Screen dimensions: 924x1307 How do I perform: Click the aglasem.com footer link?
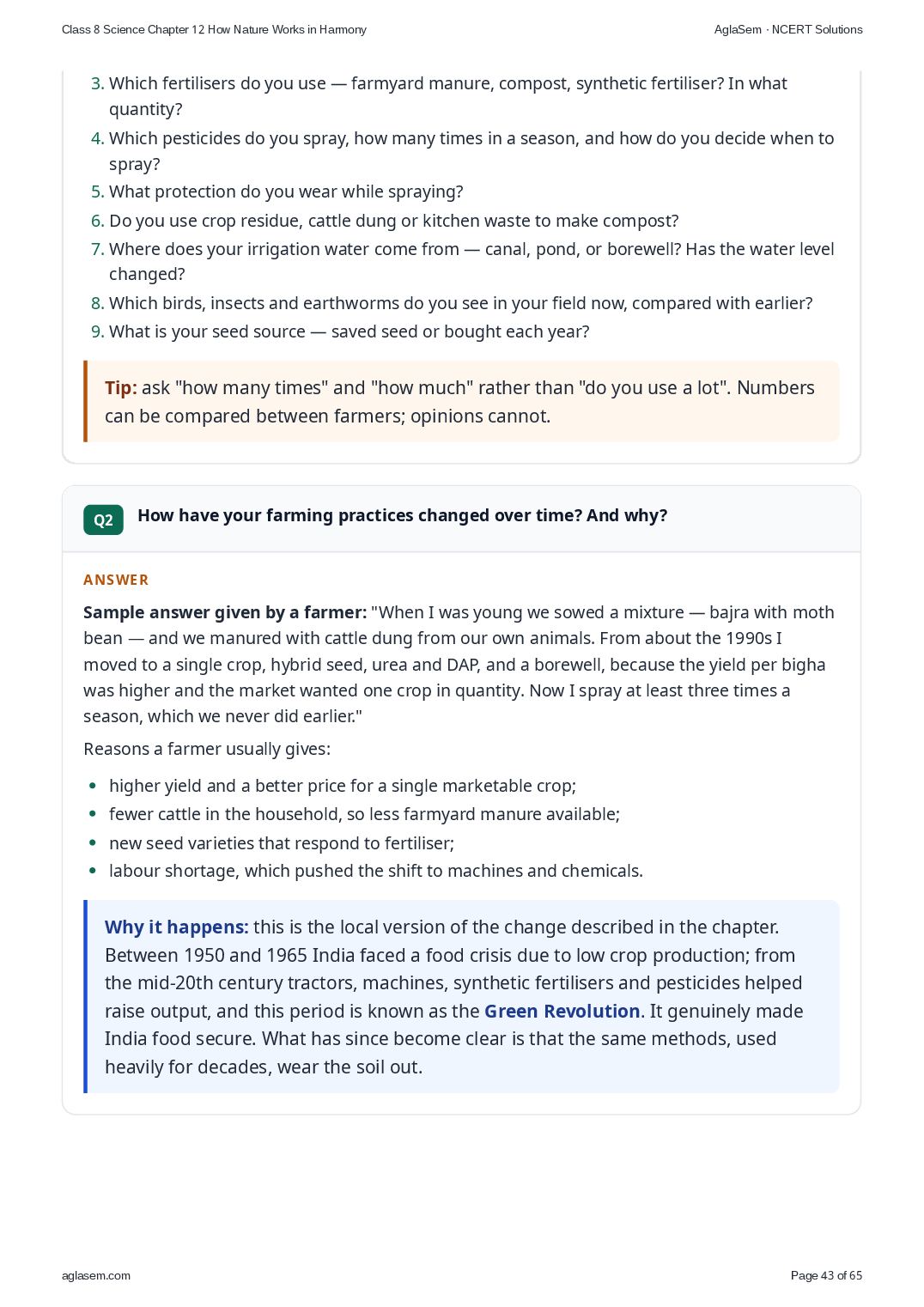(96, 1275)
